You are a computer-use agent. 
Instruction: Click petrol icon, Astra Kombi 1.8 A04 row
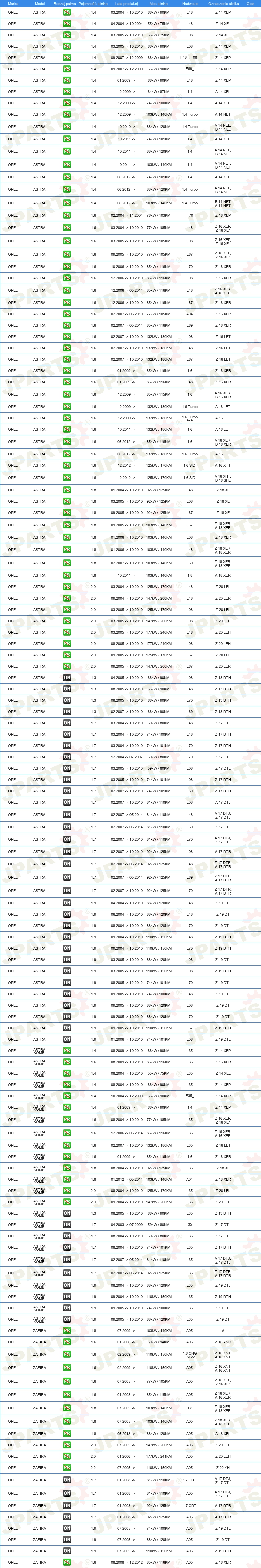[x=67, y=1179]
